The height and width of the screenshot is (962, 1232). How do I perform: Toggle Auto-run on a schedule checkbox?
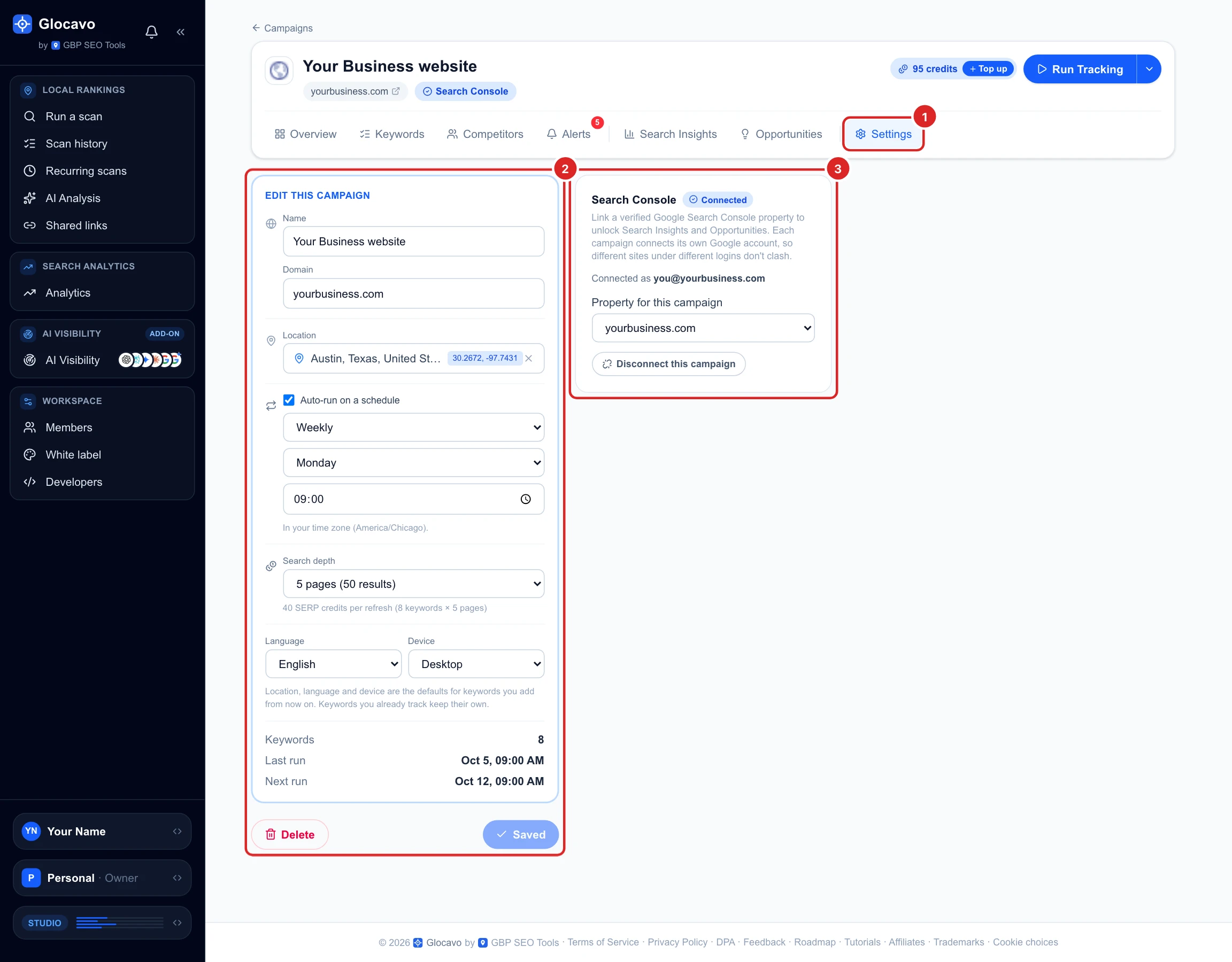pos(289,400)
